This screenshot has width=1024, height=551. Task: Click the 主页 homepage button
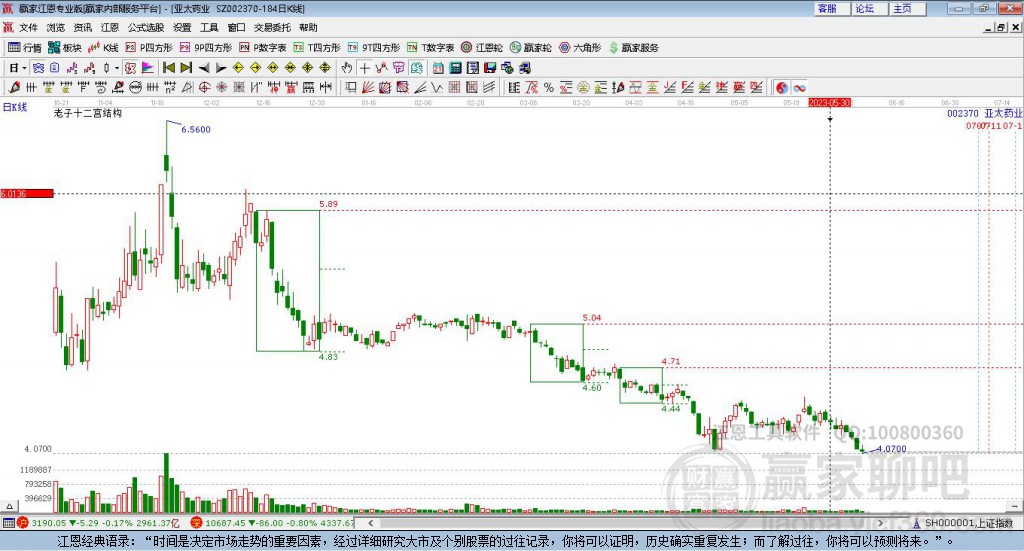[908, 8]
